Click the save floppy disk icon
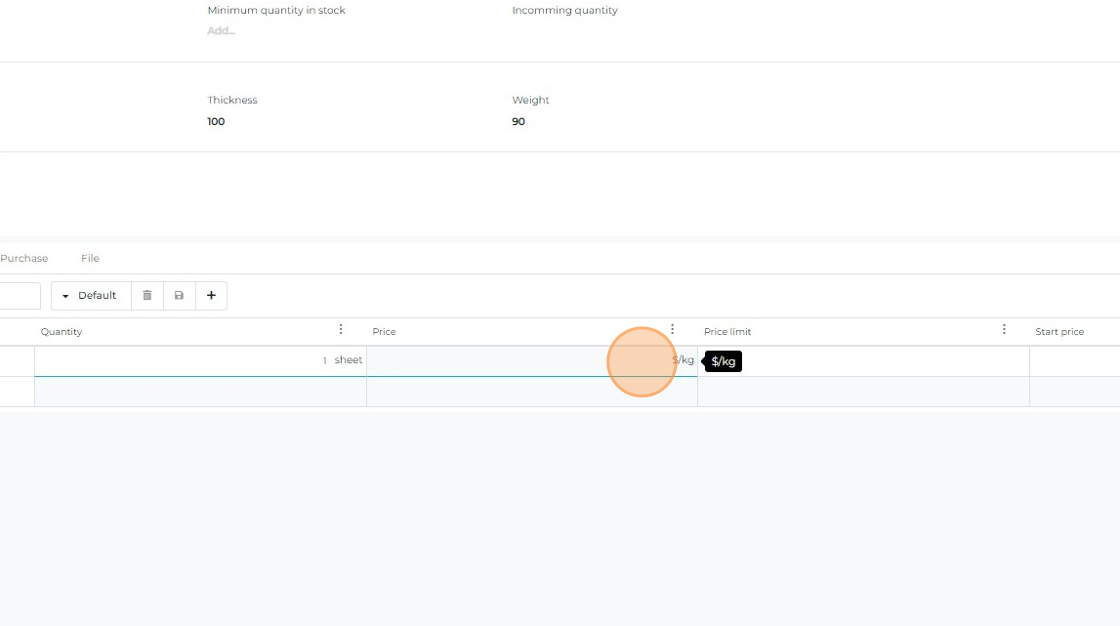 coord(179,296)
